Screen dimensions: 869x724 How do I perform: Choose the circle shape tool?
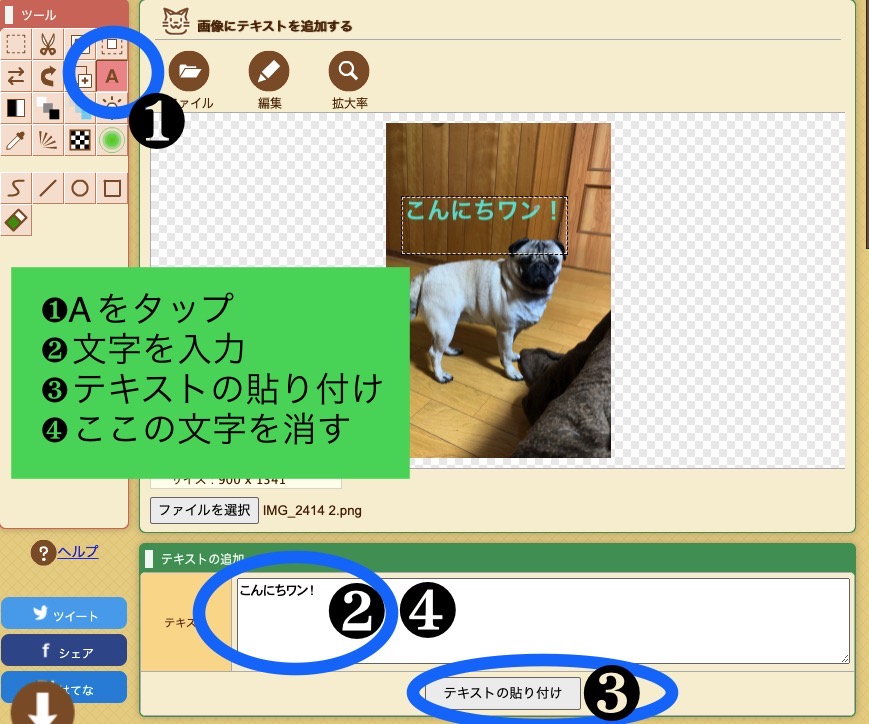pyautogui.click(x=80, y=188)
